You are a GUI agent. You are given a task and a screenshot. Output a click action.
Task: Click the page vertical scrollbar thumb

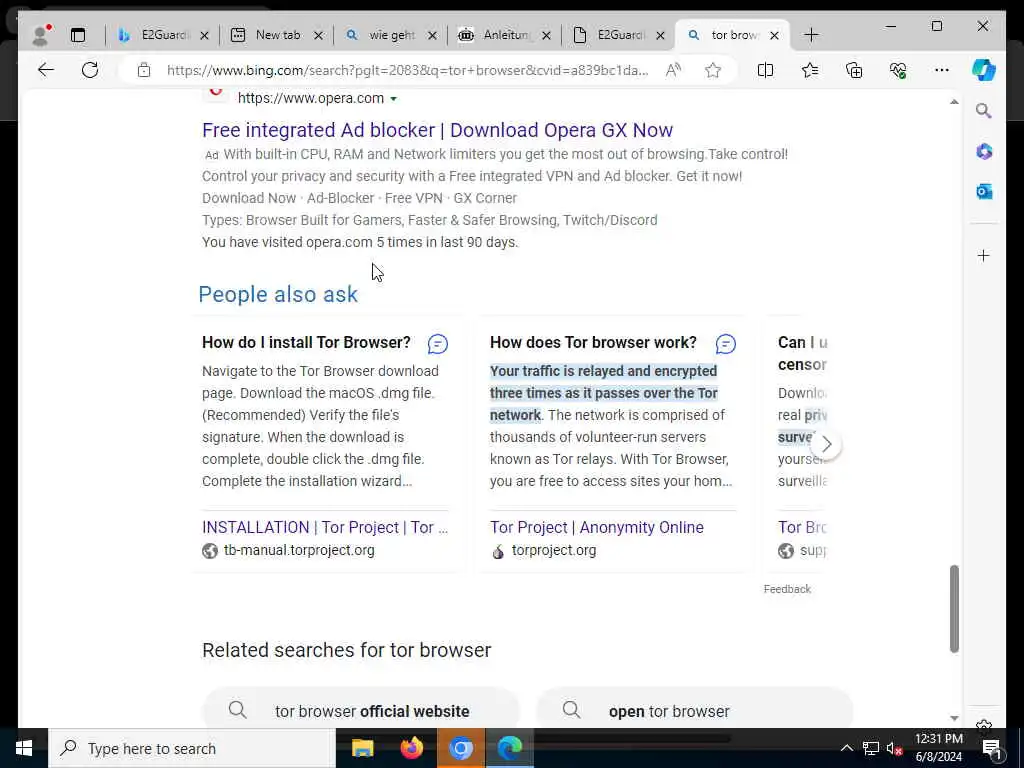pyautogui.click(x=954, y=609)
